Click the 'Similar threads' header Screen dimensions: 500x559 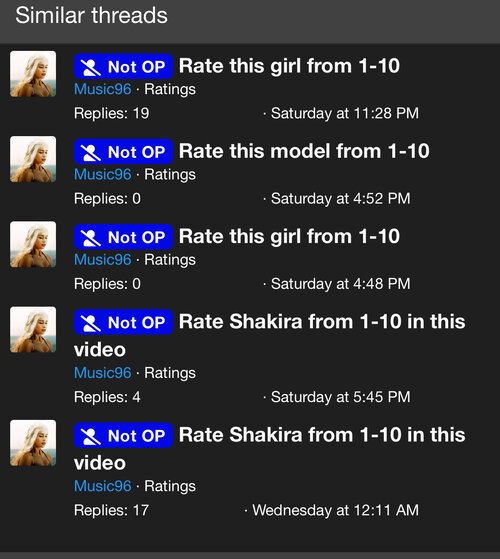[91, 16]
